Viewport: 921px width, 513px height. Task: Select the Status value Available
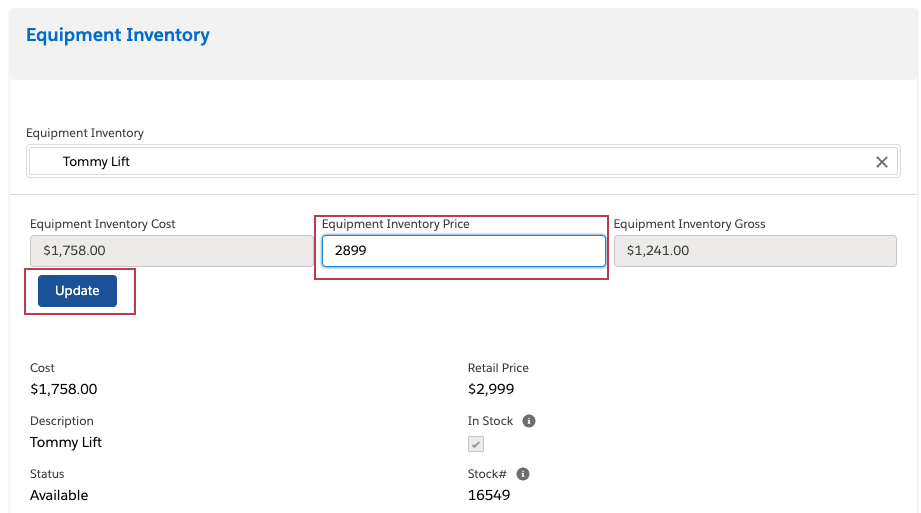[x=59, y=495]
